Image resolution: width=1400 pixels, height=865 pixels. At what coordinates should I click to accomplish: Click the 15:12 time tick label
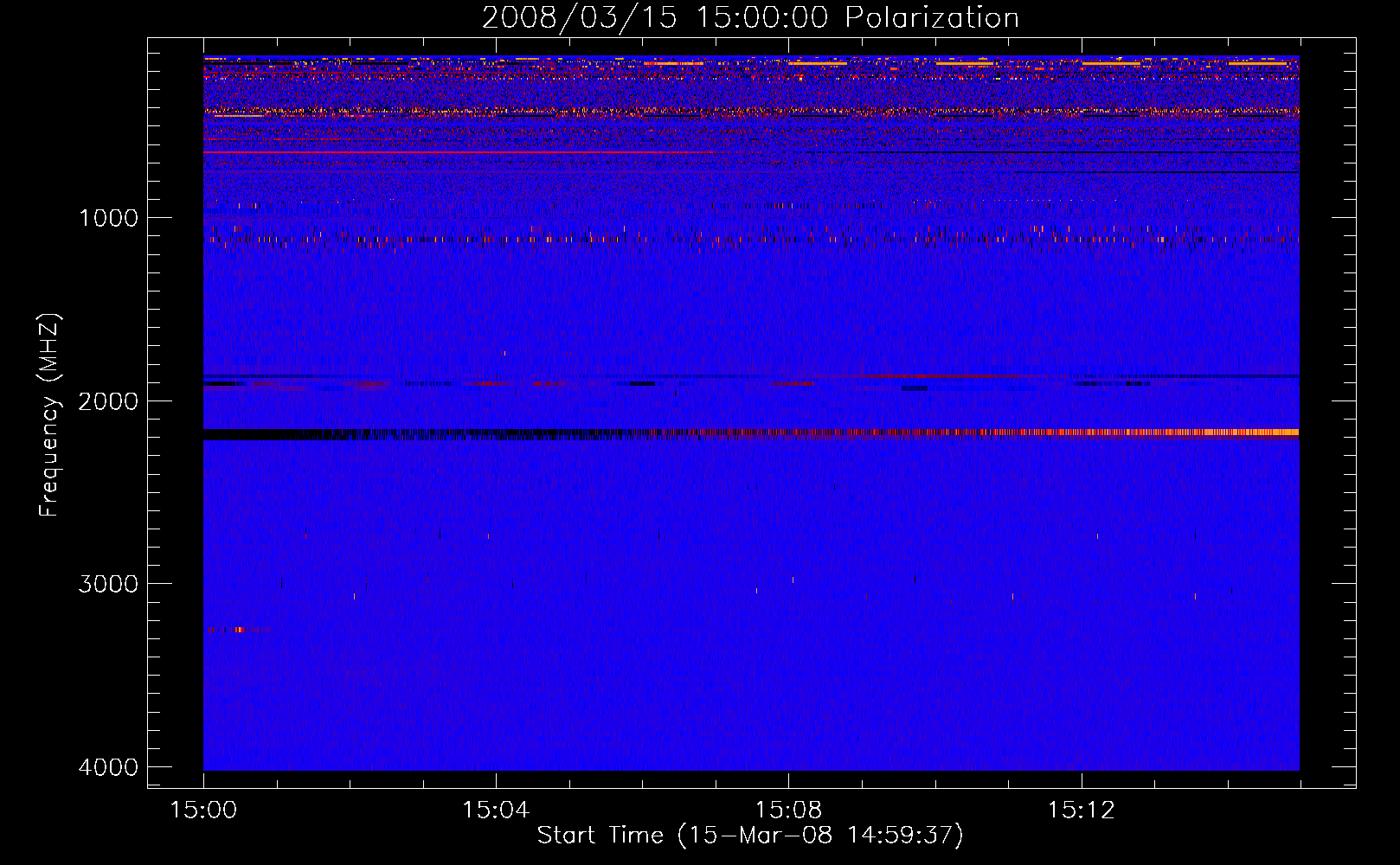pyautogui.click(x=1081, y=811)
